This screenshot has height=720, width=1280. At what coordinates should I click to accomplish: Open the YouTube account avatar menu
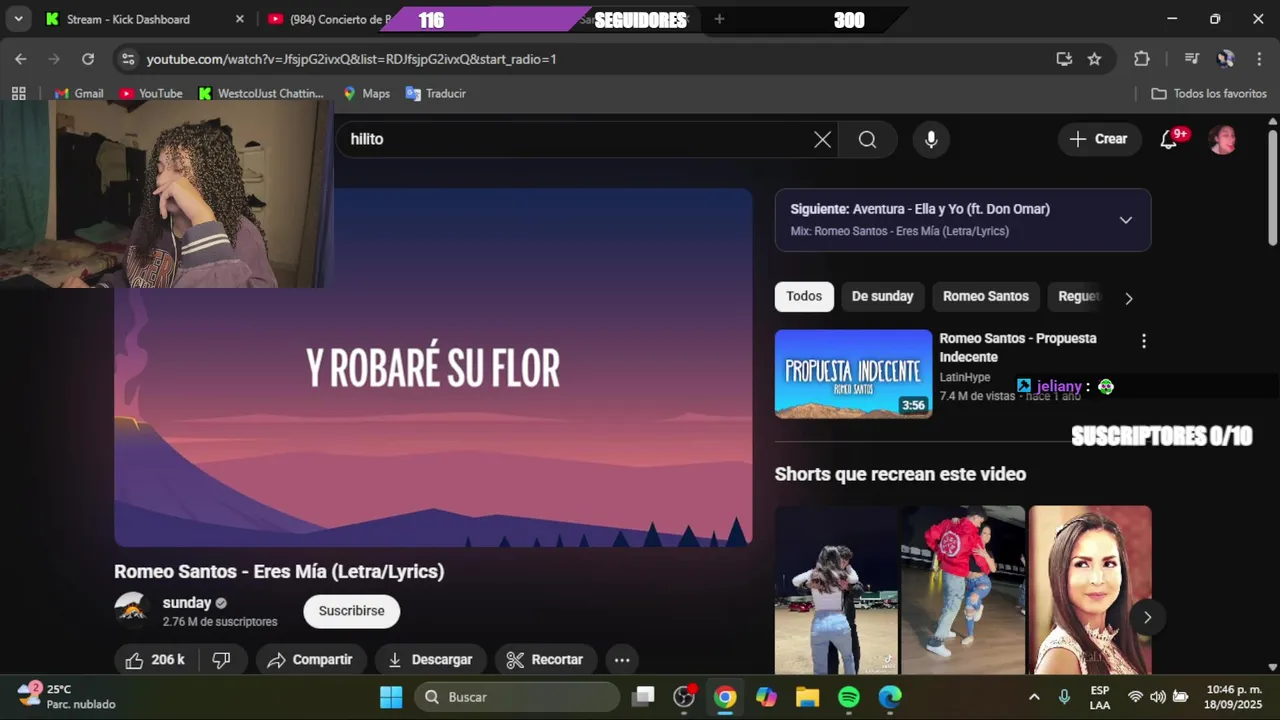tap(1222, 139)
